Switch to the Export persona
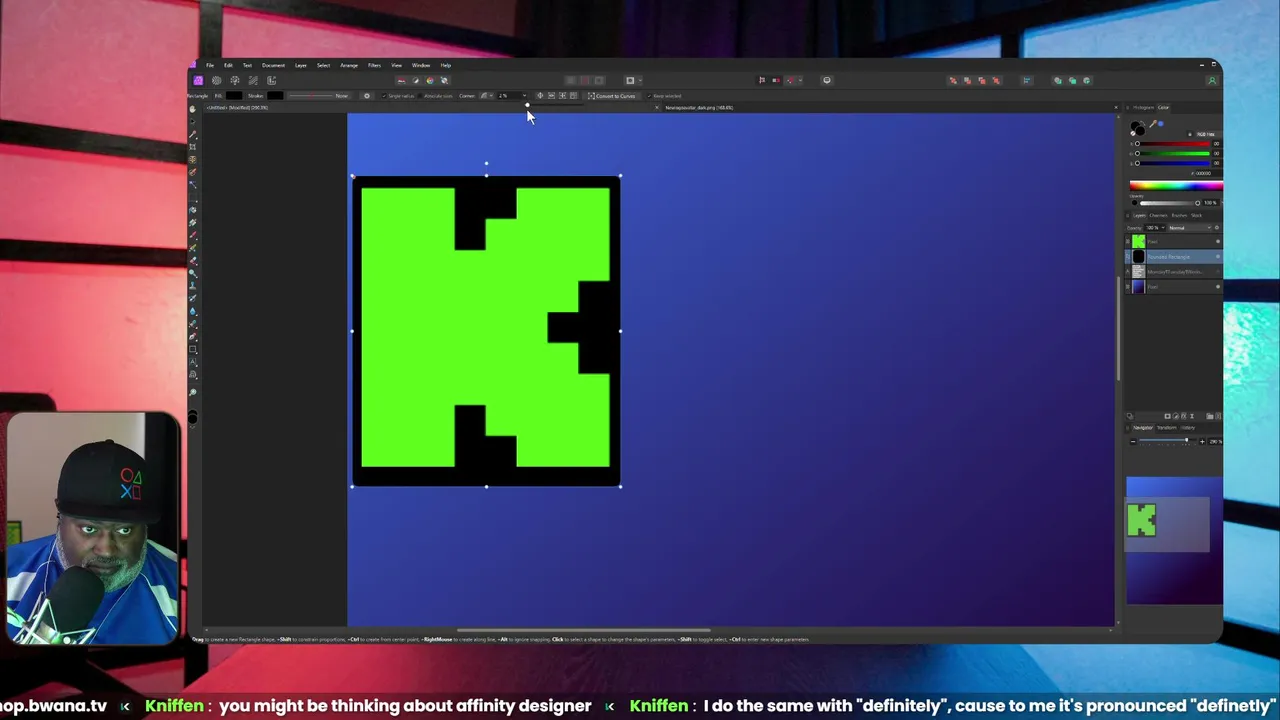Image resolution: width=1280 pixels, height=720 pixels. click(271, 80)
